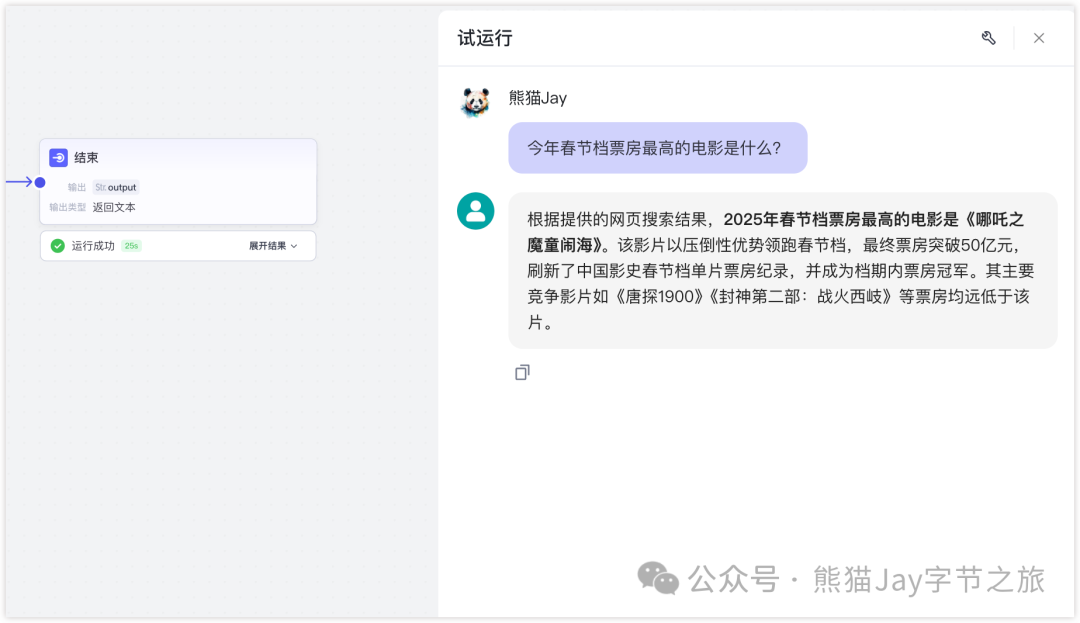Select the 结束 node icon

coord(59,158)
